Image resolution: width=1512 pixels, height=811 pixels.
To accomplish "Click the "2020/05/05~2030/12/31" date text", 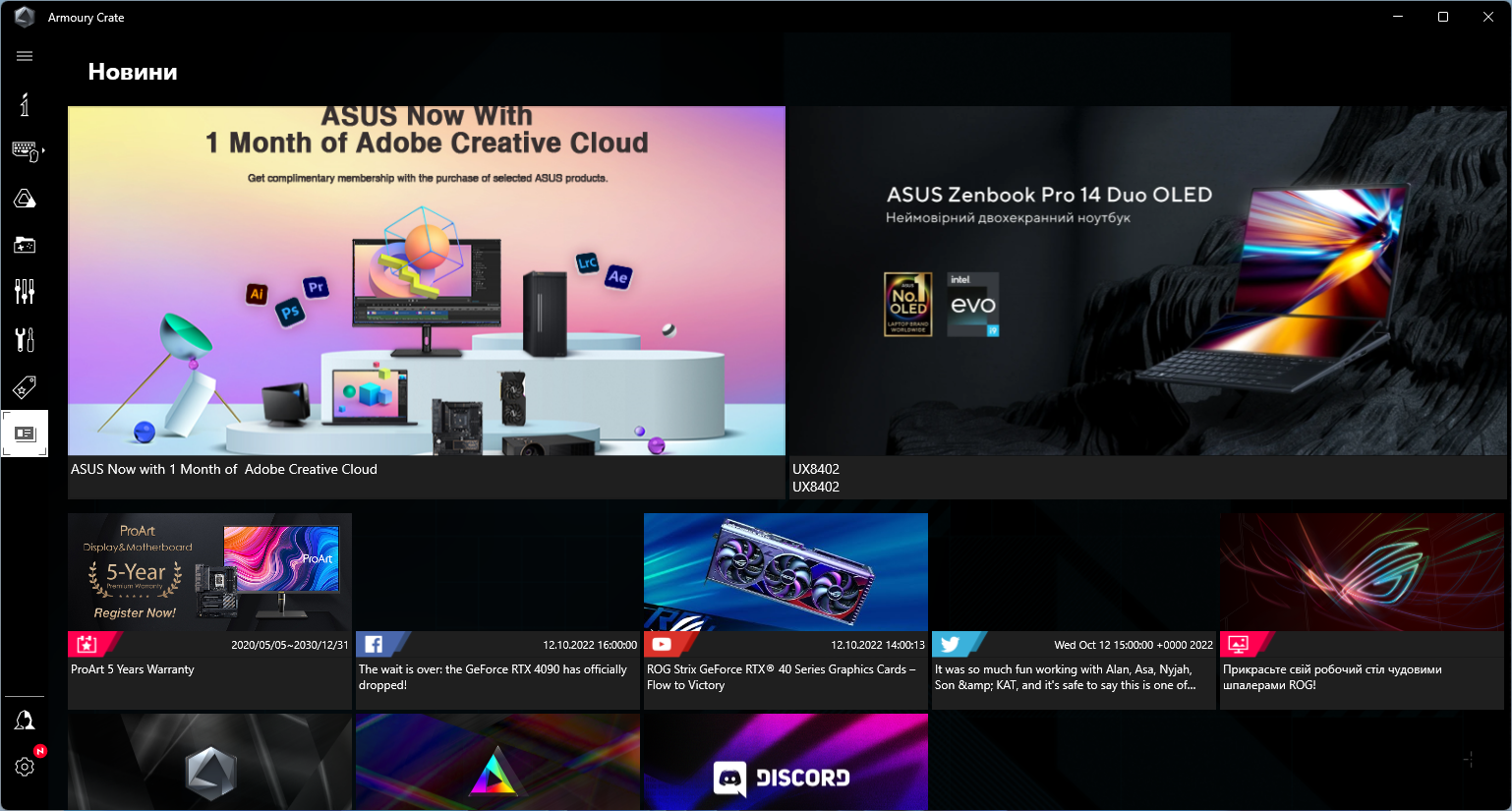I will coord(290,645).
